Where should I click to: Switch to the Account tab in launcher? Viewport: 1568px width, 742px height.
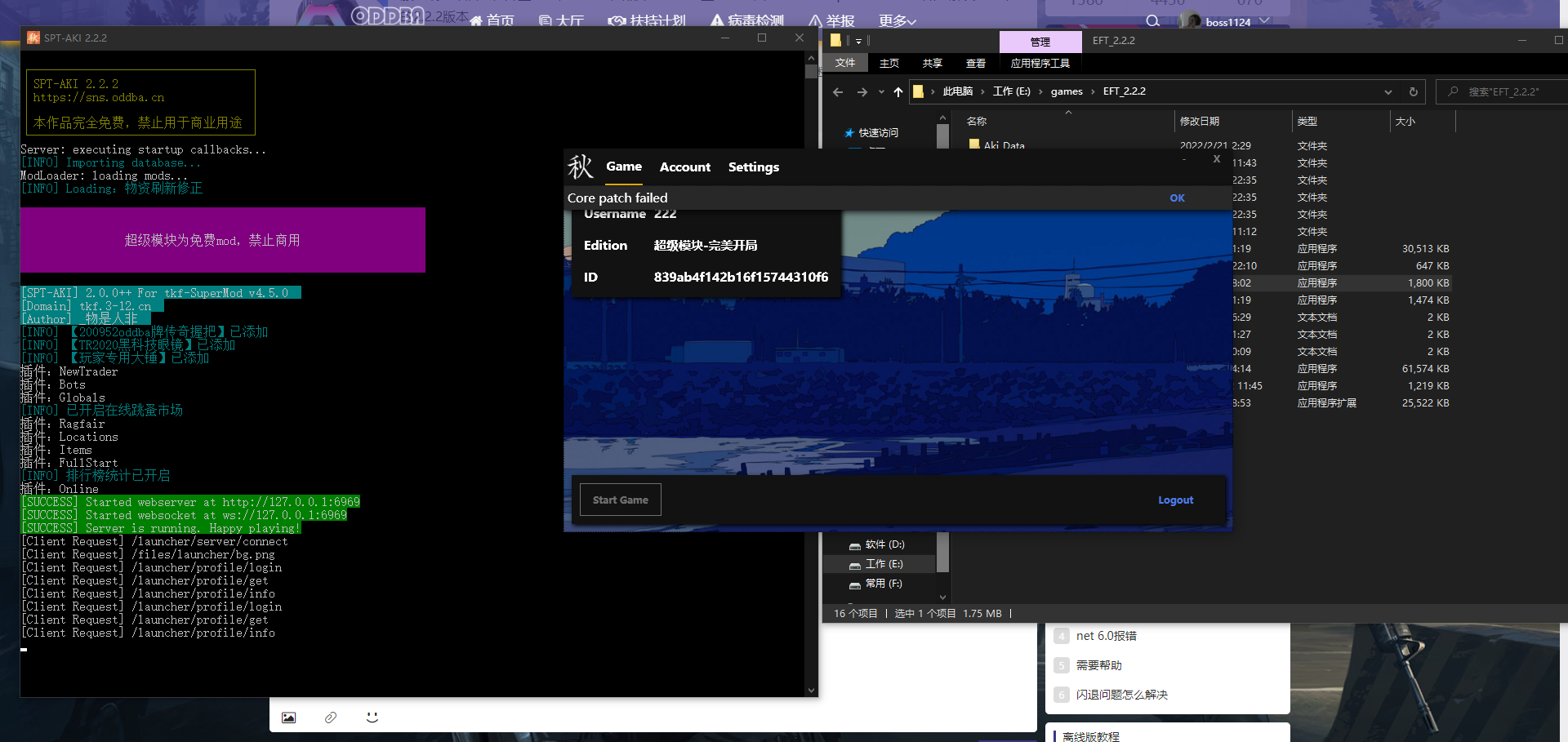click(684, 167)
